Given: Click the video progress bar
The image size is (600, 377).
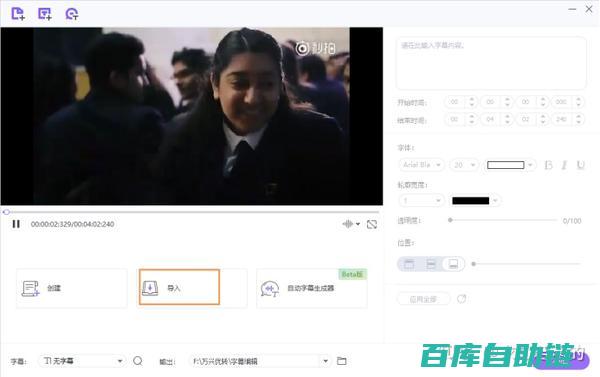Looking at the screenshot, I should (x=191, y=212).
